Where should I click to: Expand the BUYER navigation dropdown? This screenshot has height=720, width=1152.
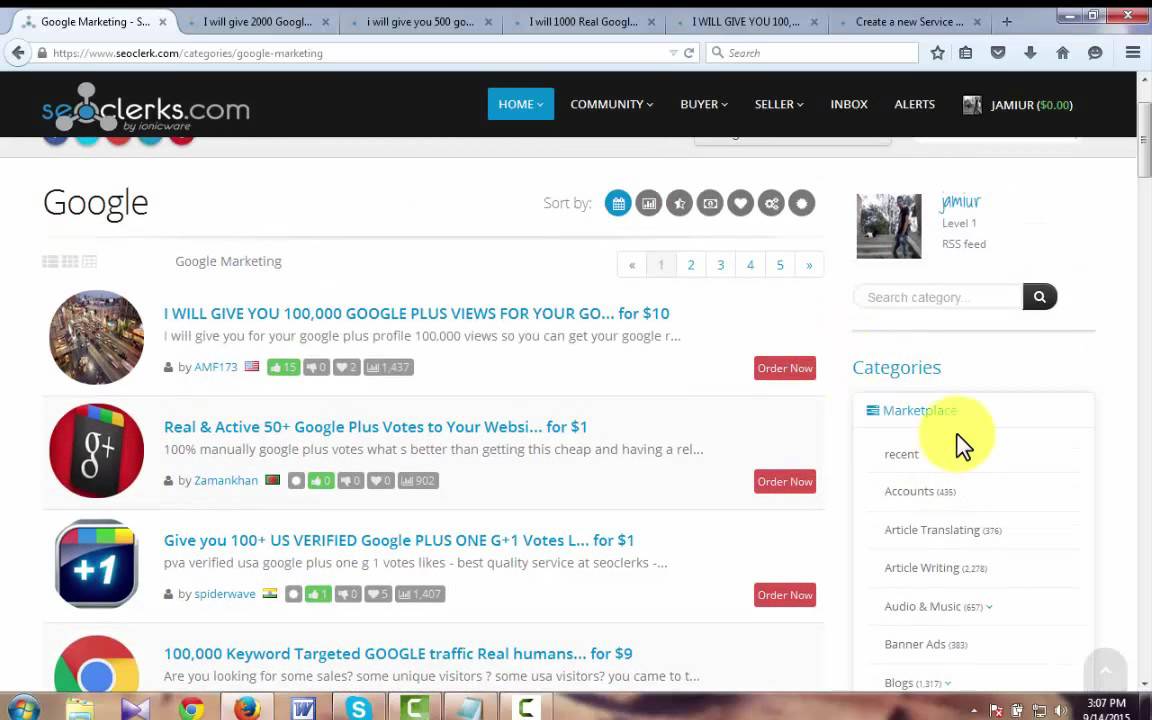tap(704, 104)
